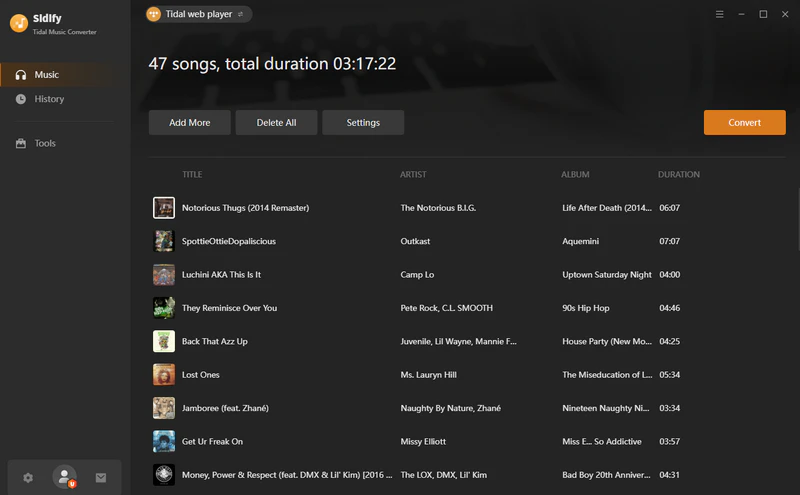
Task: Click artist The Notorious B.I.G.
Action: tap(438, 208)
